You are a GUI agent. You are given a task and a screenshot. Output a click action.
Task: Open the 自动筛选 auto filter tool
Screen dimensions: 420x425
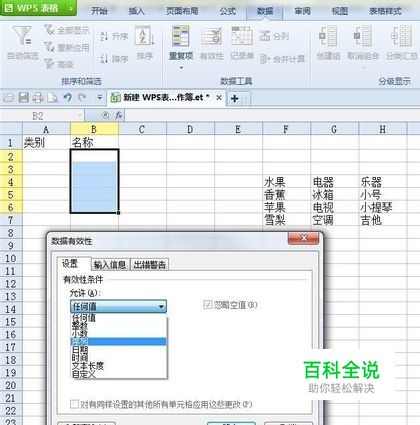pos(22,43)
